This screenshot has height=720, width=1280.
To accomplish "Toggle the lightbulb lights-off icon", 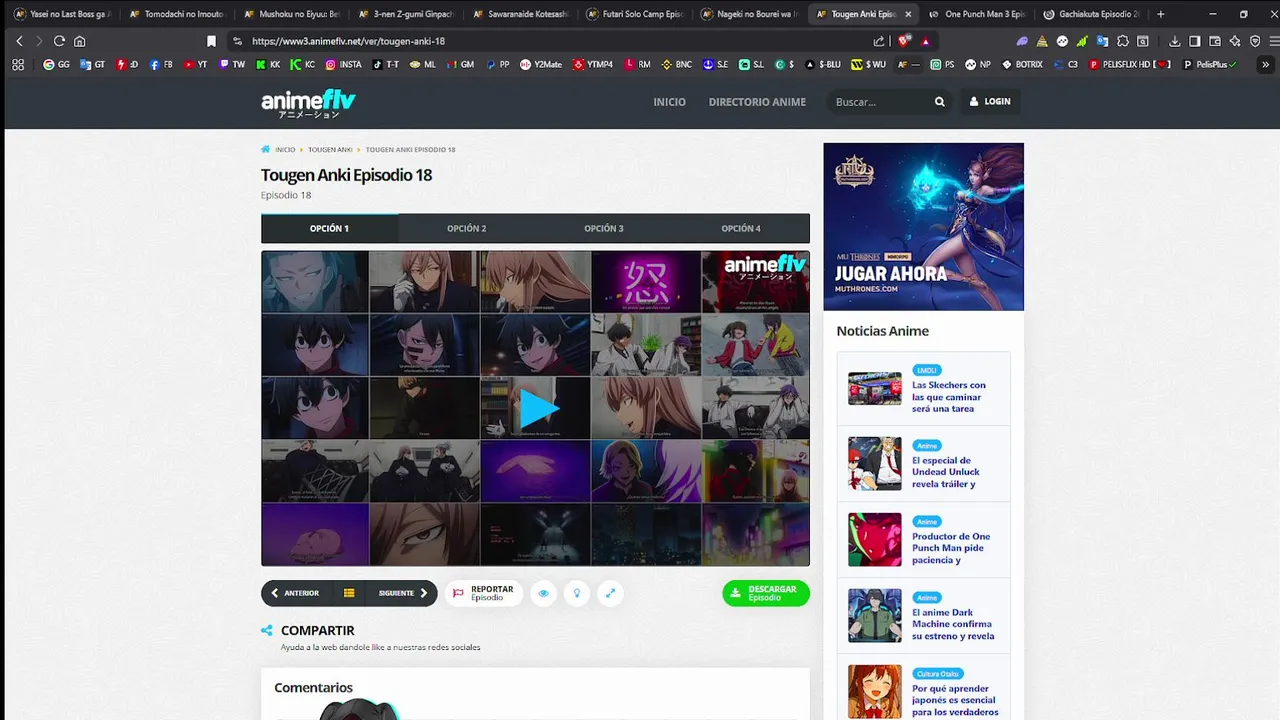I will 576,593.
